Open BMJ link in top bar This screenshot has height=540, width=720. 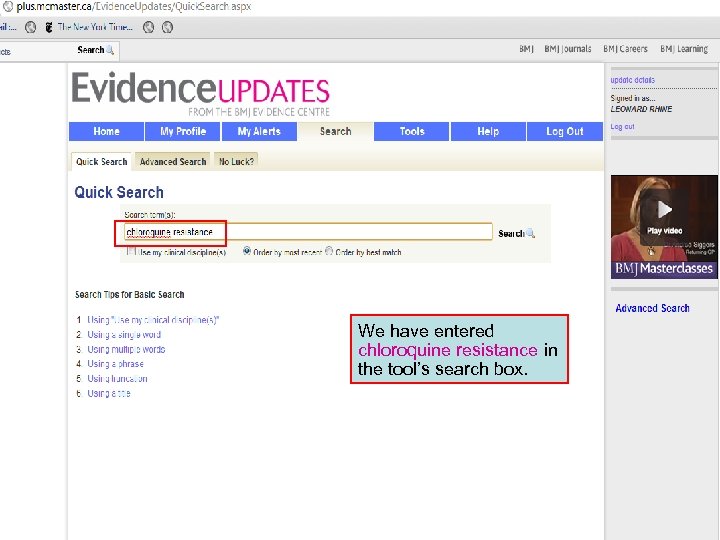coord(526,49)
